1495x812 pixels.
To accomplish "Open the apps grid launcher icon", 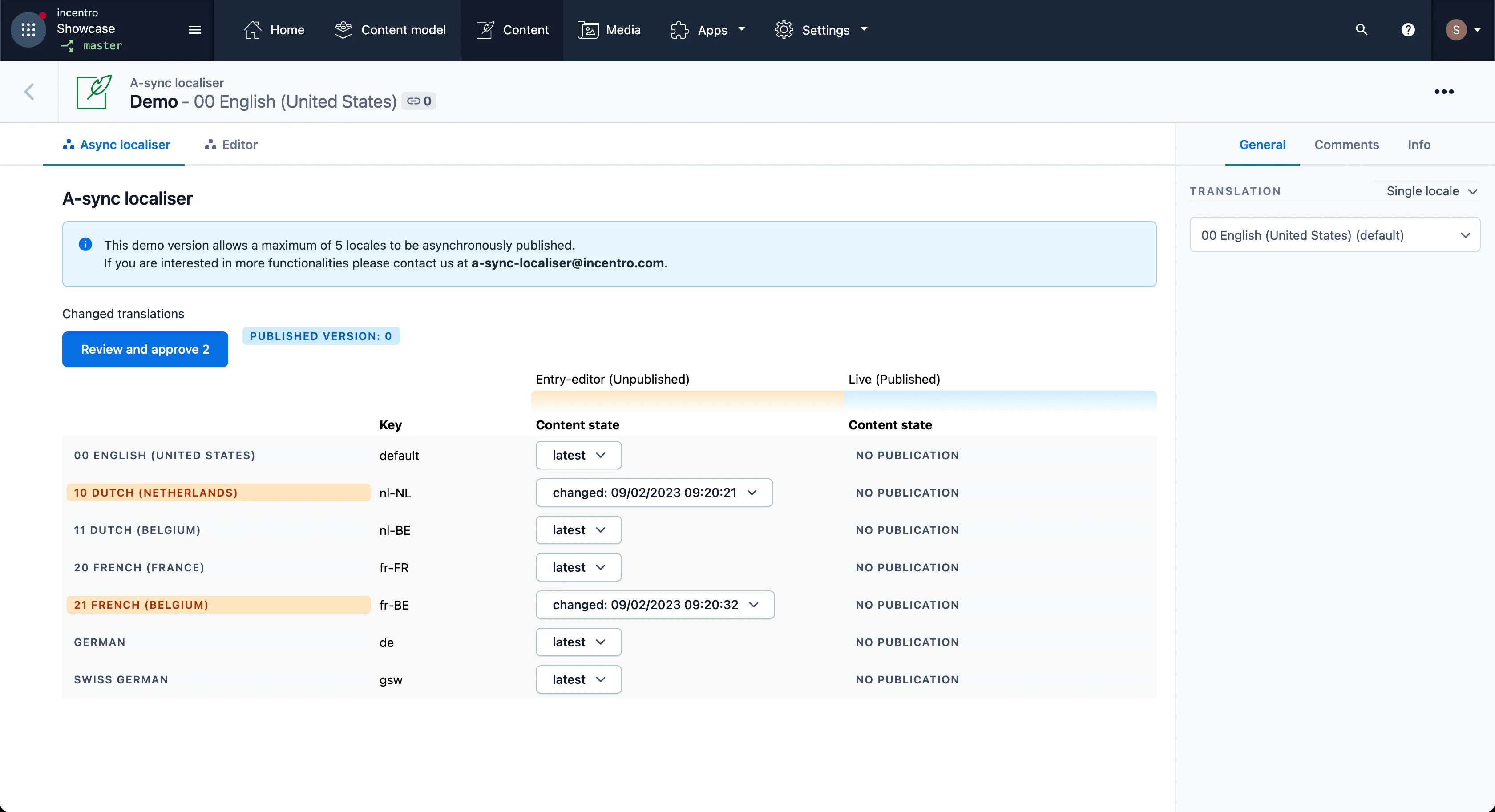I will tap(28, 30).
